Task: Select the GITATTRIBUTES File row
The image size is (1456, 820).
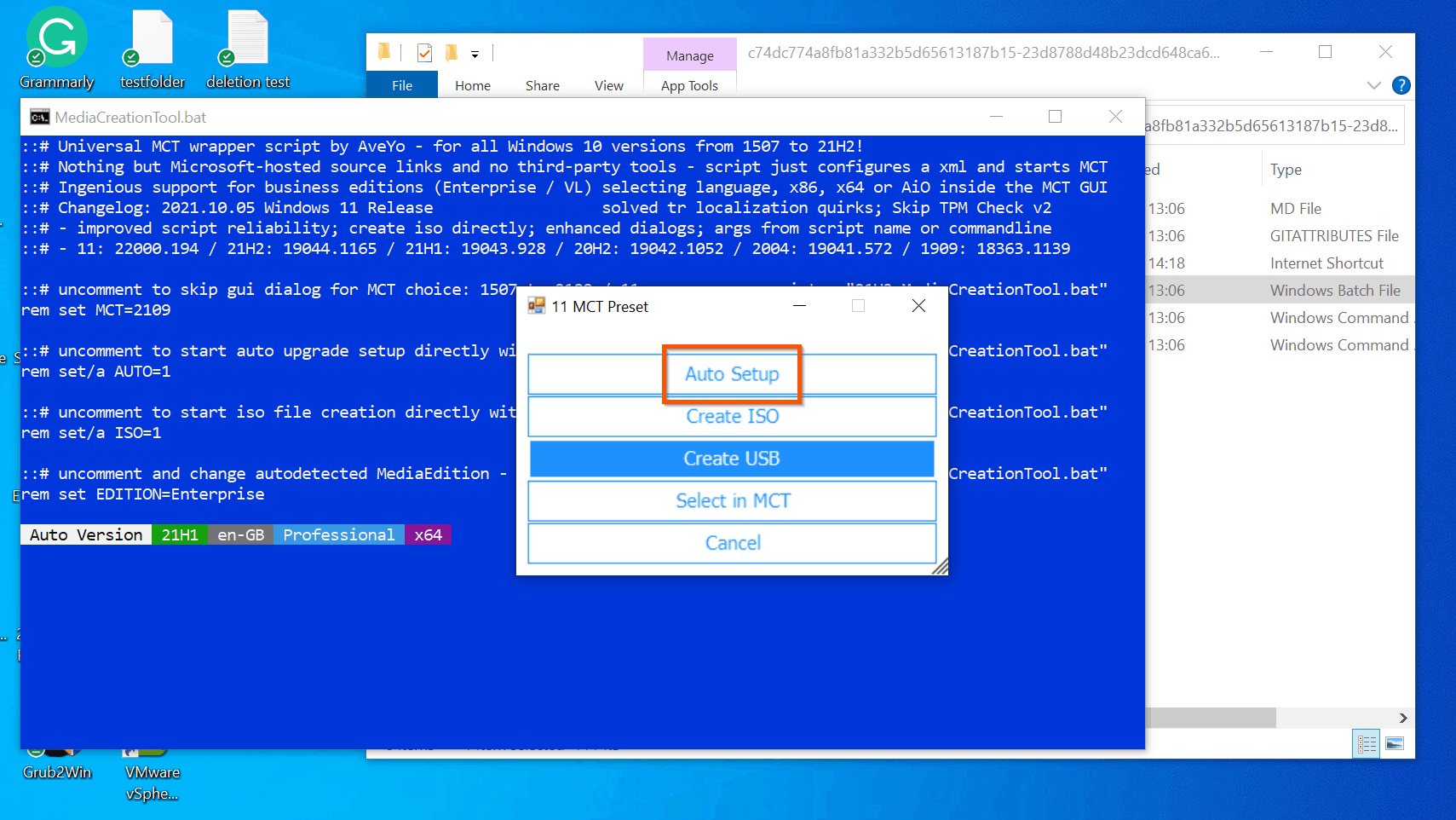Action: [1279, 235]
